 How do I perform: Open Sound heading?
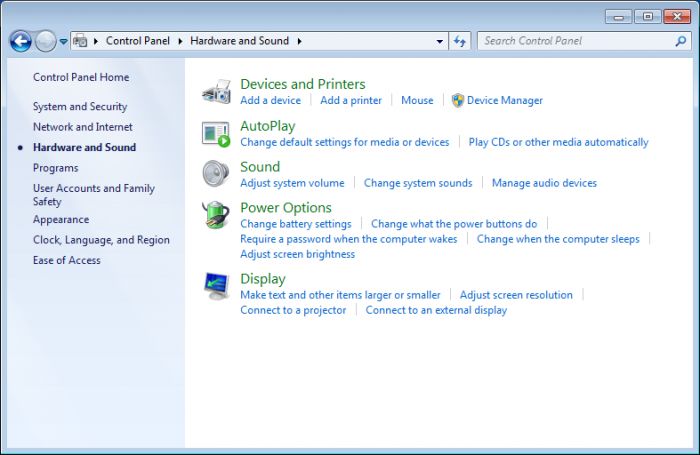[x=260, y=167]
